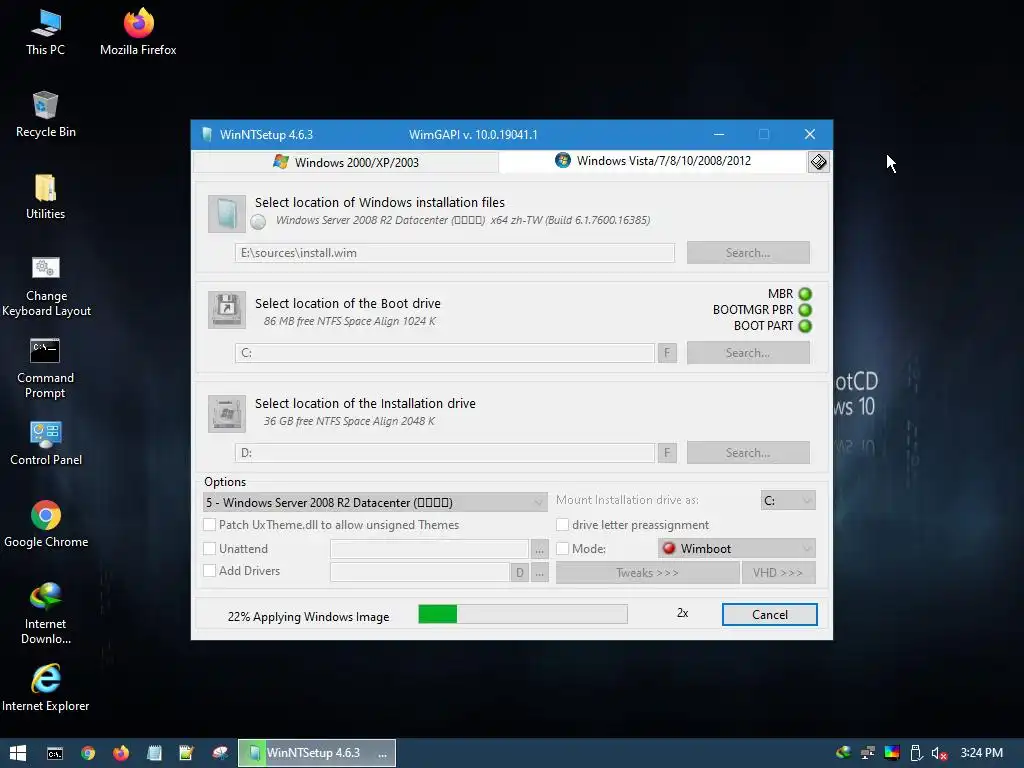Open the Mozilla Firefox desktop shortcut

pyautogui.click(x=138, y=33)
